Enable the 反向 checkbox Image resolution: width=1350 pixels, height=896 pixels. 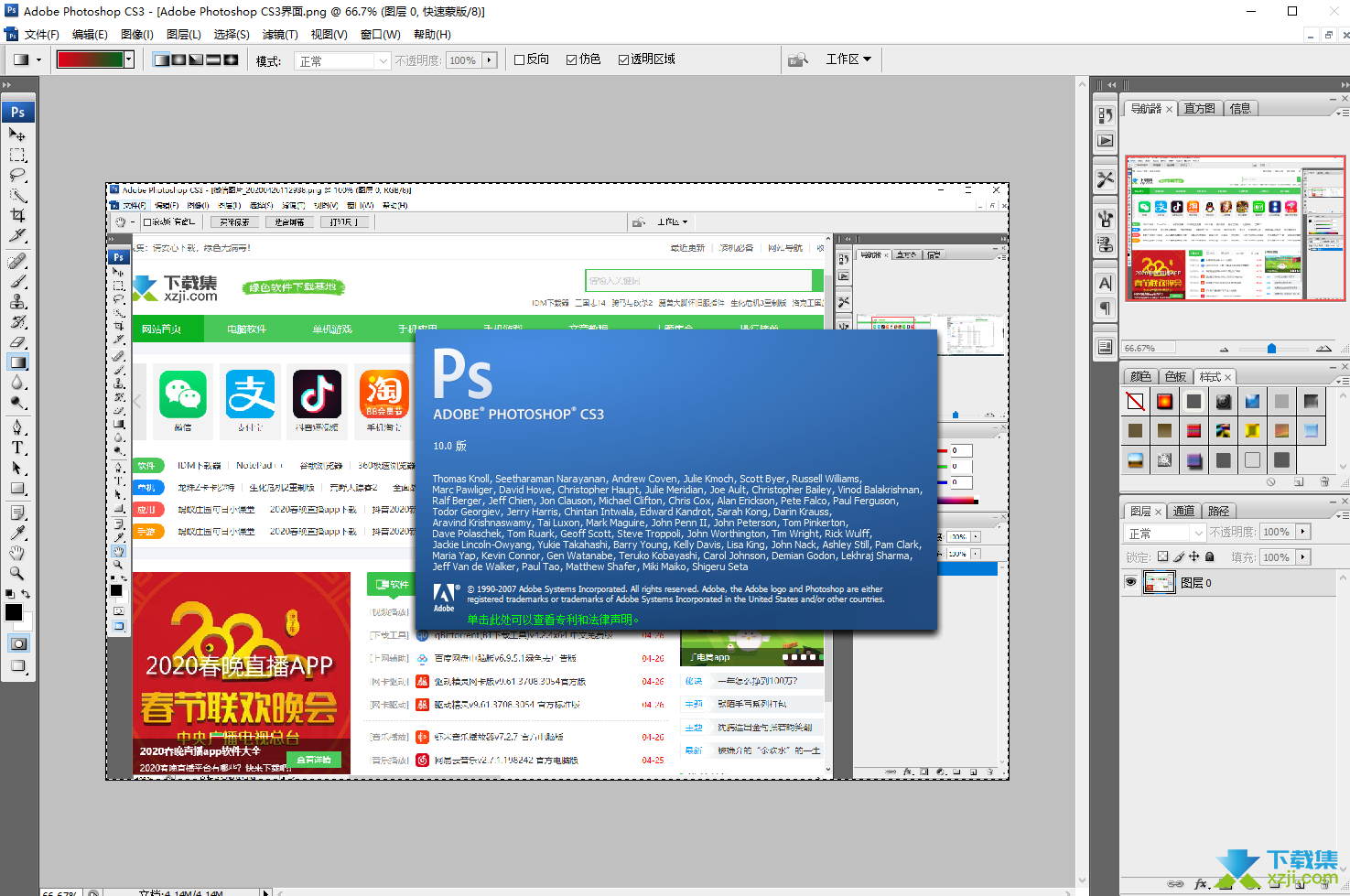point(519,59)
